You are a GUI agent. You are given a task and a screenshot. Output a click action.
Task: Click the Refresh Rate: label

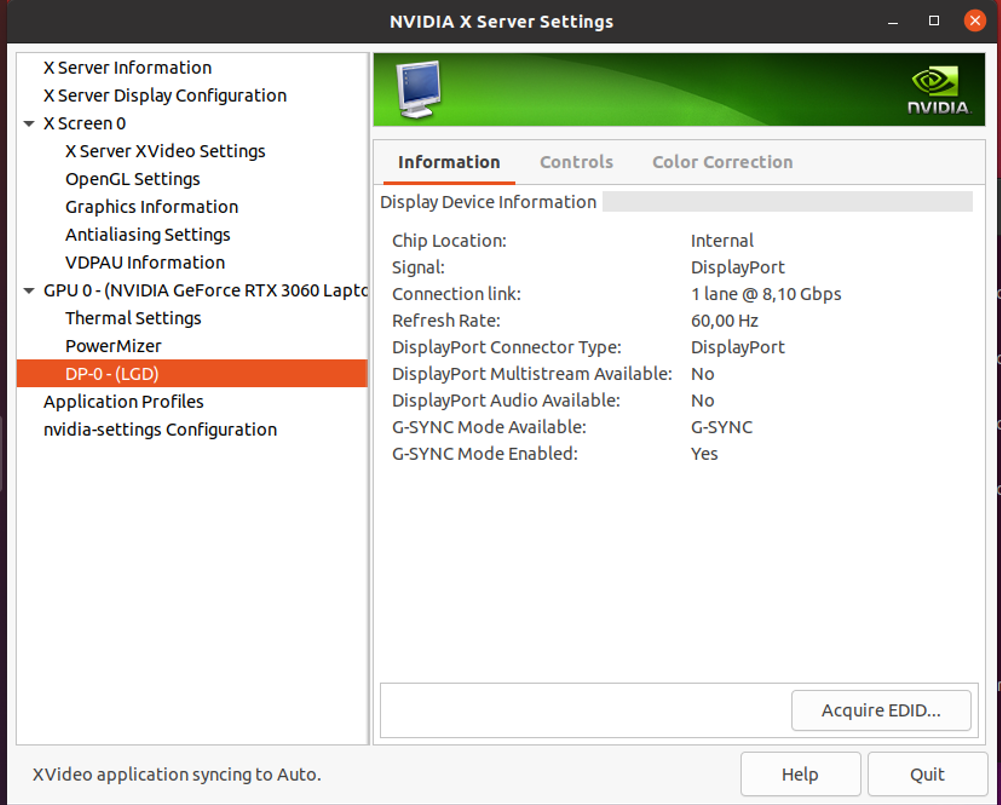tap(446, 320)
